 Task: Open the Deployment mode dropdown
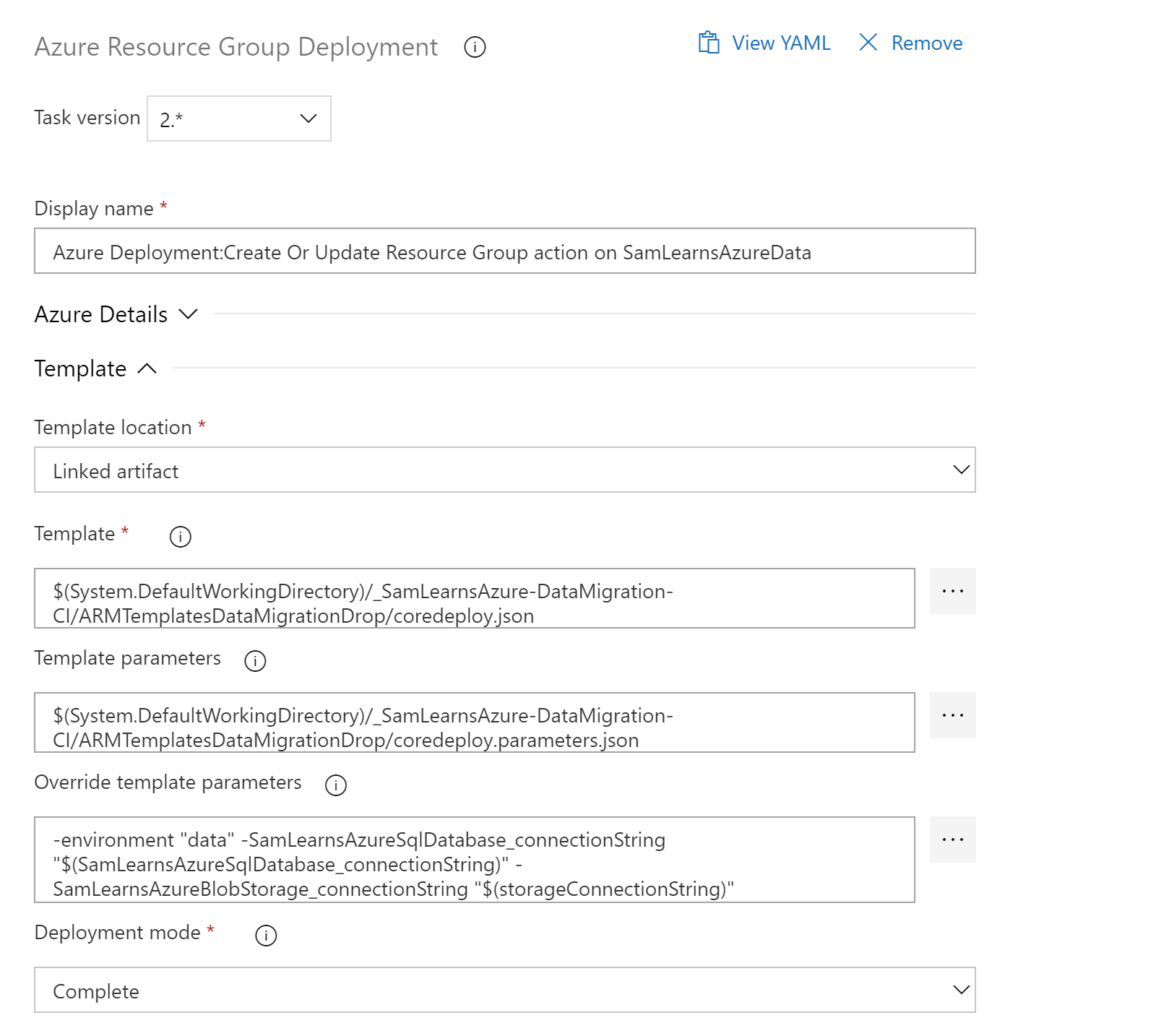click(x=504, y=990)
